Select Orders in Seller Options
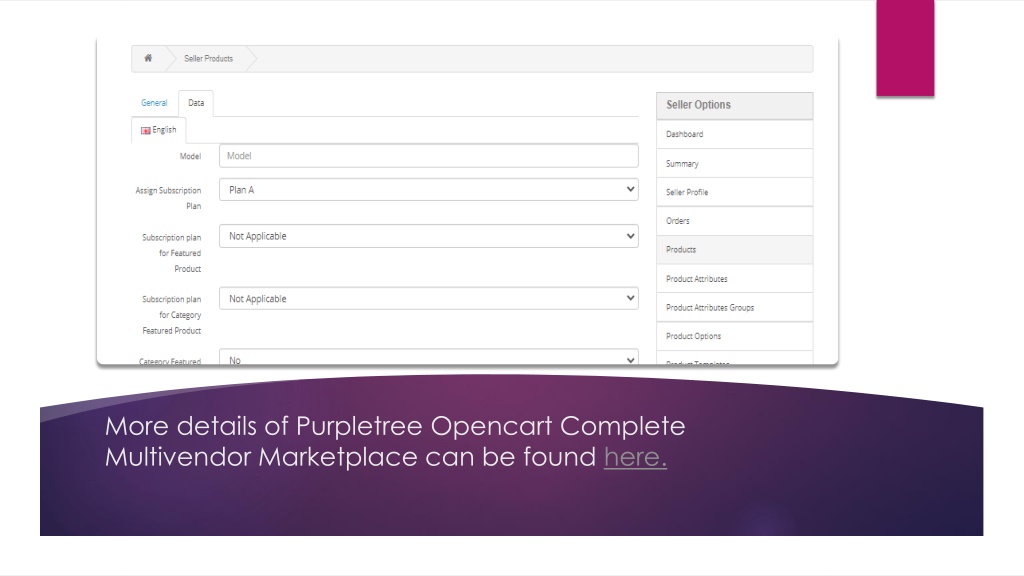Screen dimensions: 1024x576 click(735, 221)
